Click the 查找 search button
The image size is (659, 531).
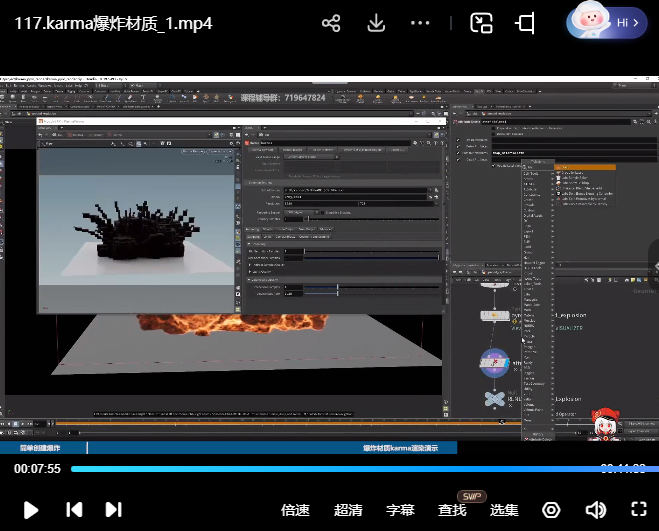coord(452,510)
